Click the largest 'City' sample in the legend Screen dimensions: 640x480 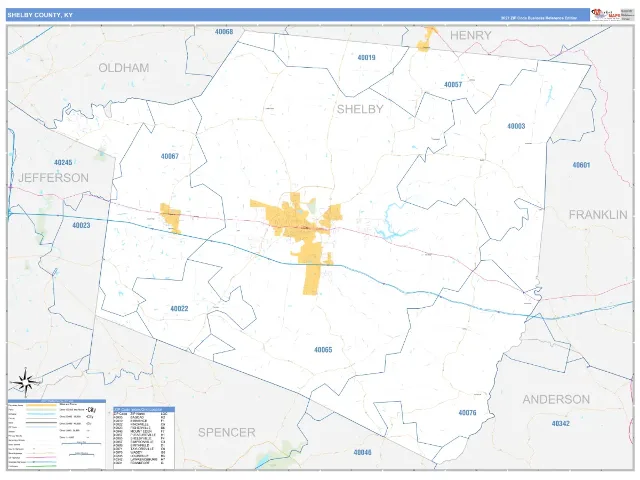[91, 409]
